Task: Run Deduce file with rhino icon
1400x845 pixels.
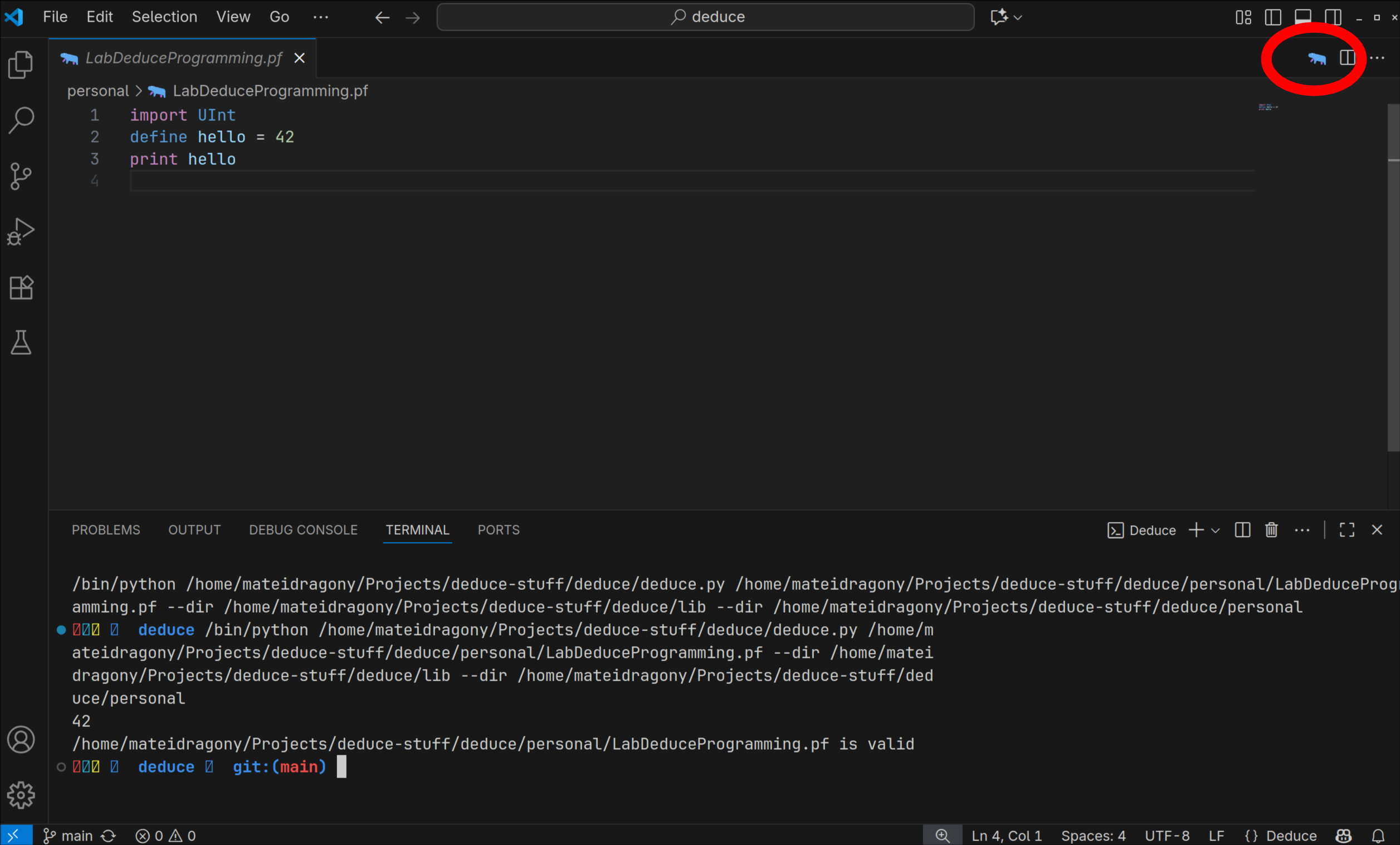Action: point(1316,58)
